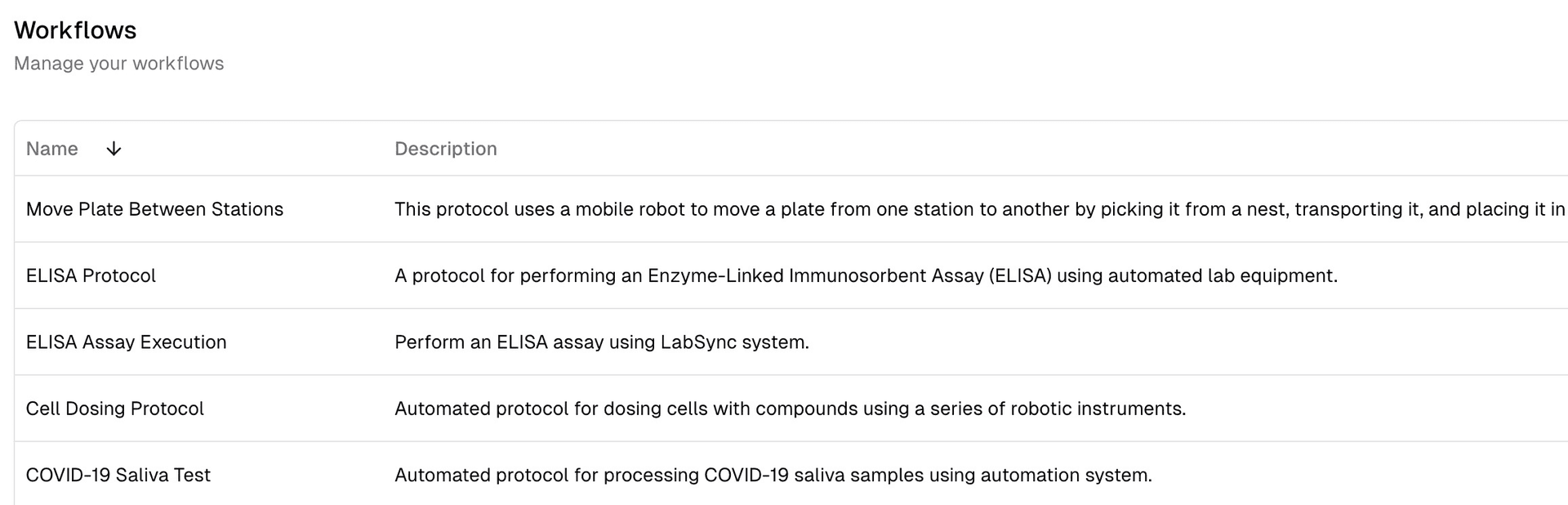Click the Workflows page heading
This screenshot has height=505, width=1568.
(75, 30)
